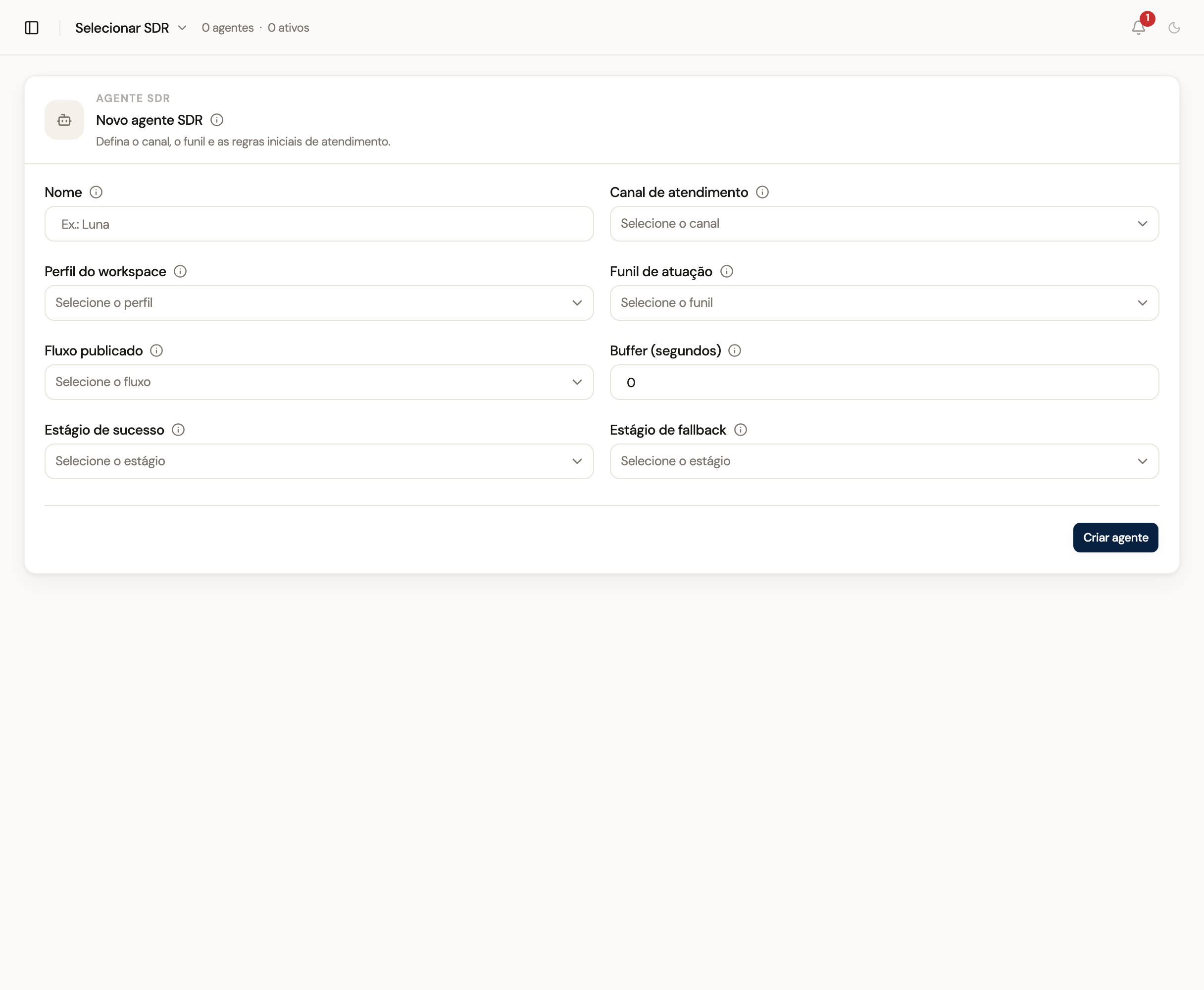
Task: Open the notifications bell
Action: [x=1138, y=27]
